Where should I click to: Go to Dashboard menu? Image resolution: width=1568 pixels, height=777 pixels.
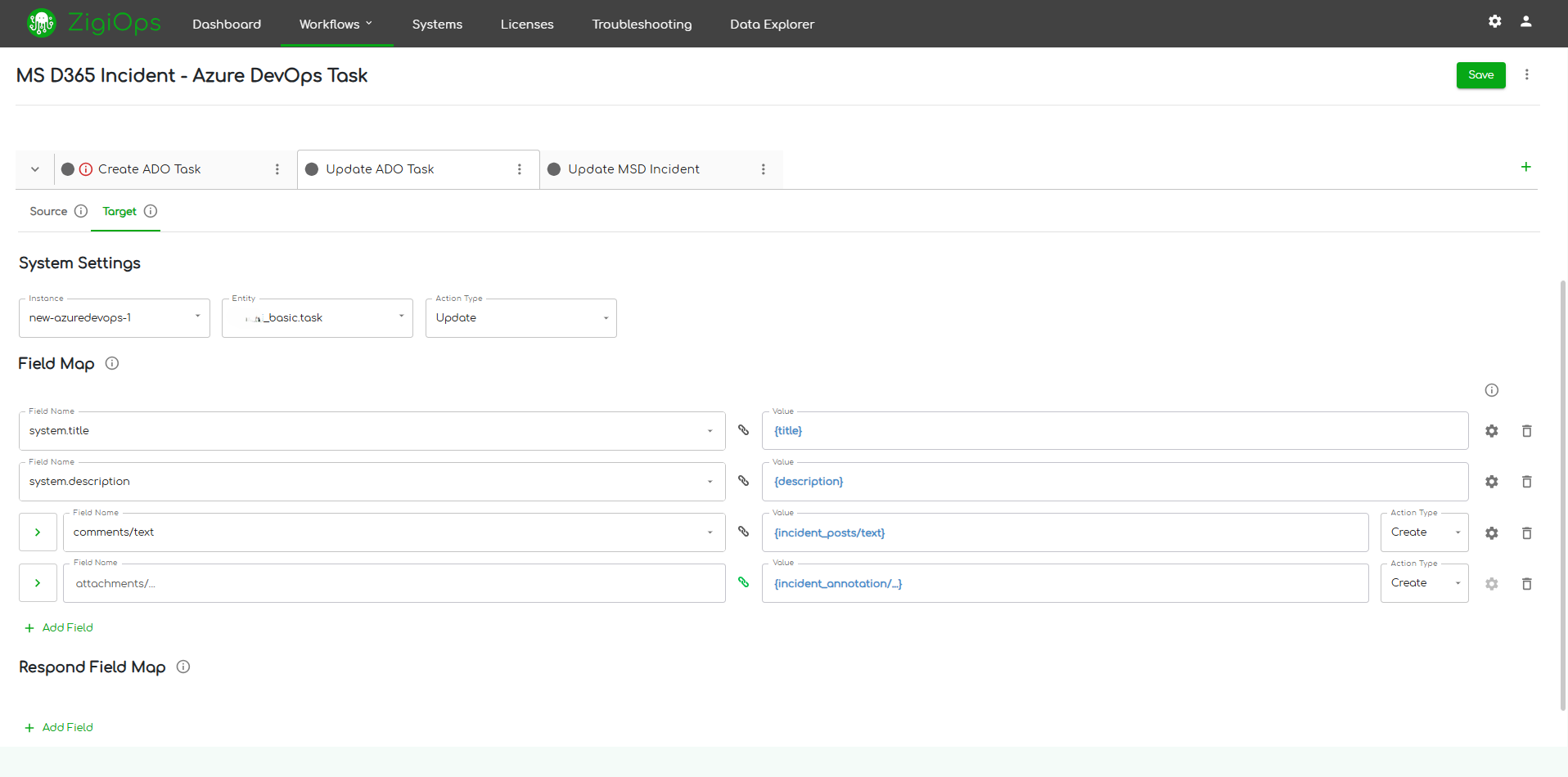click(227, 24)
